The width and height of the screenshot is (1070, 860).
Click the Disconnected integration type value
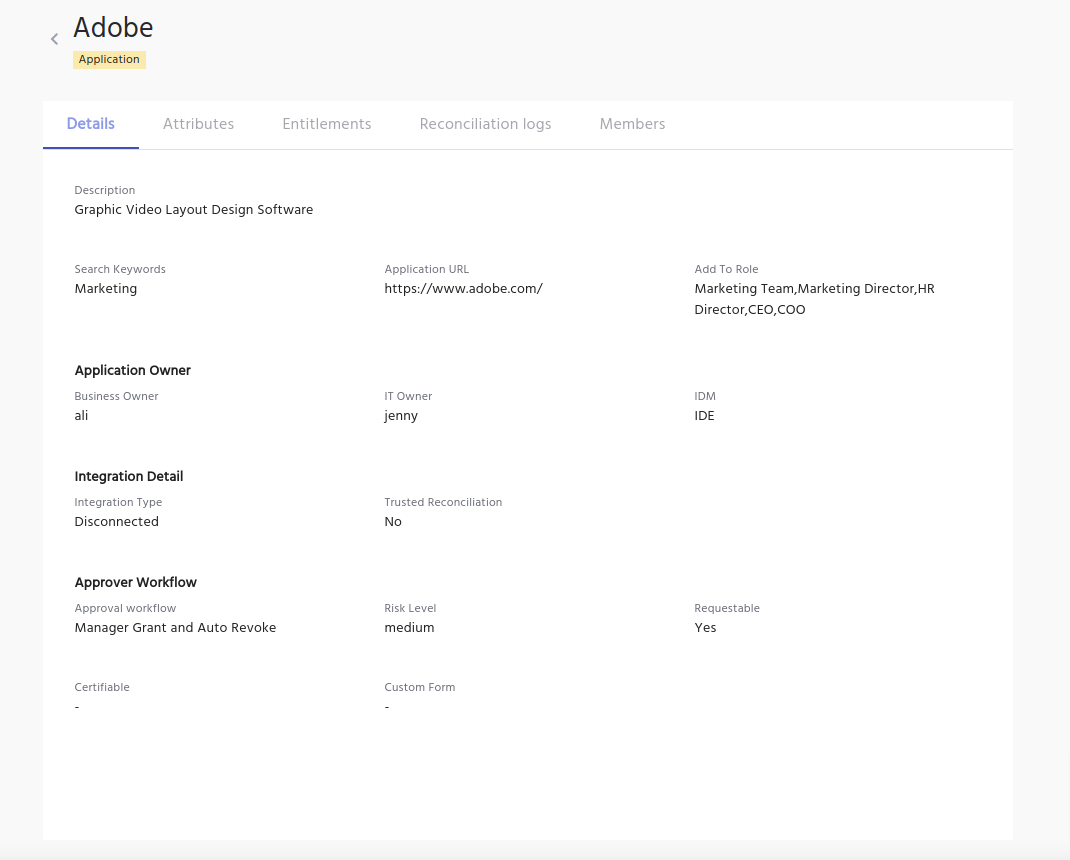(117, 522)
